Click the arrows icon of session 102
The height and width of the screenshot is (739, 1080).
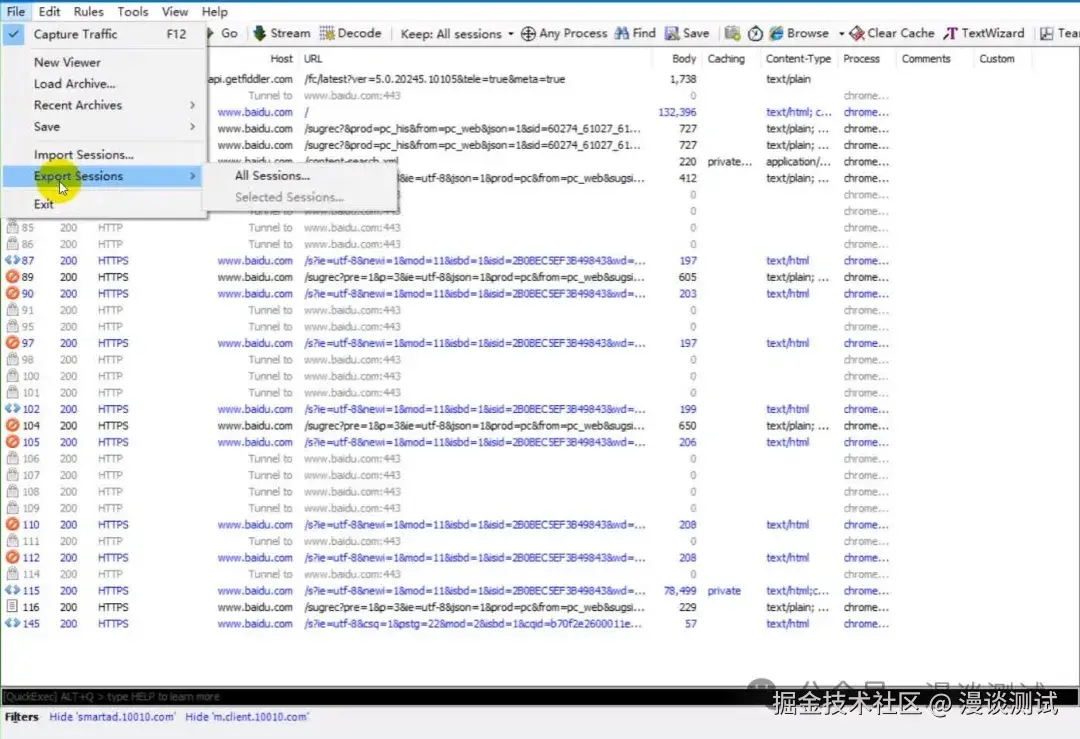[12, 408]
